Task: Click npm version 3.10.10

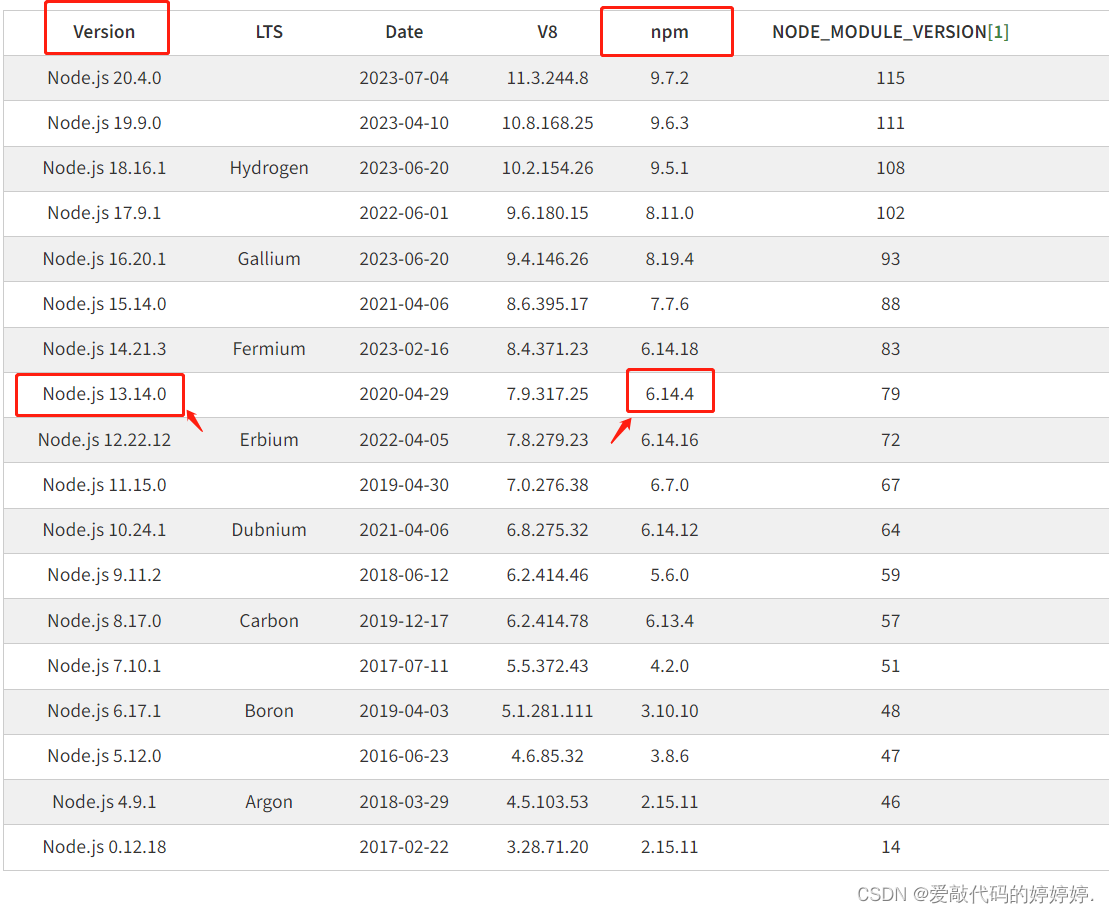Action: 669,711
